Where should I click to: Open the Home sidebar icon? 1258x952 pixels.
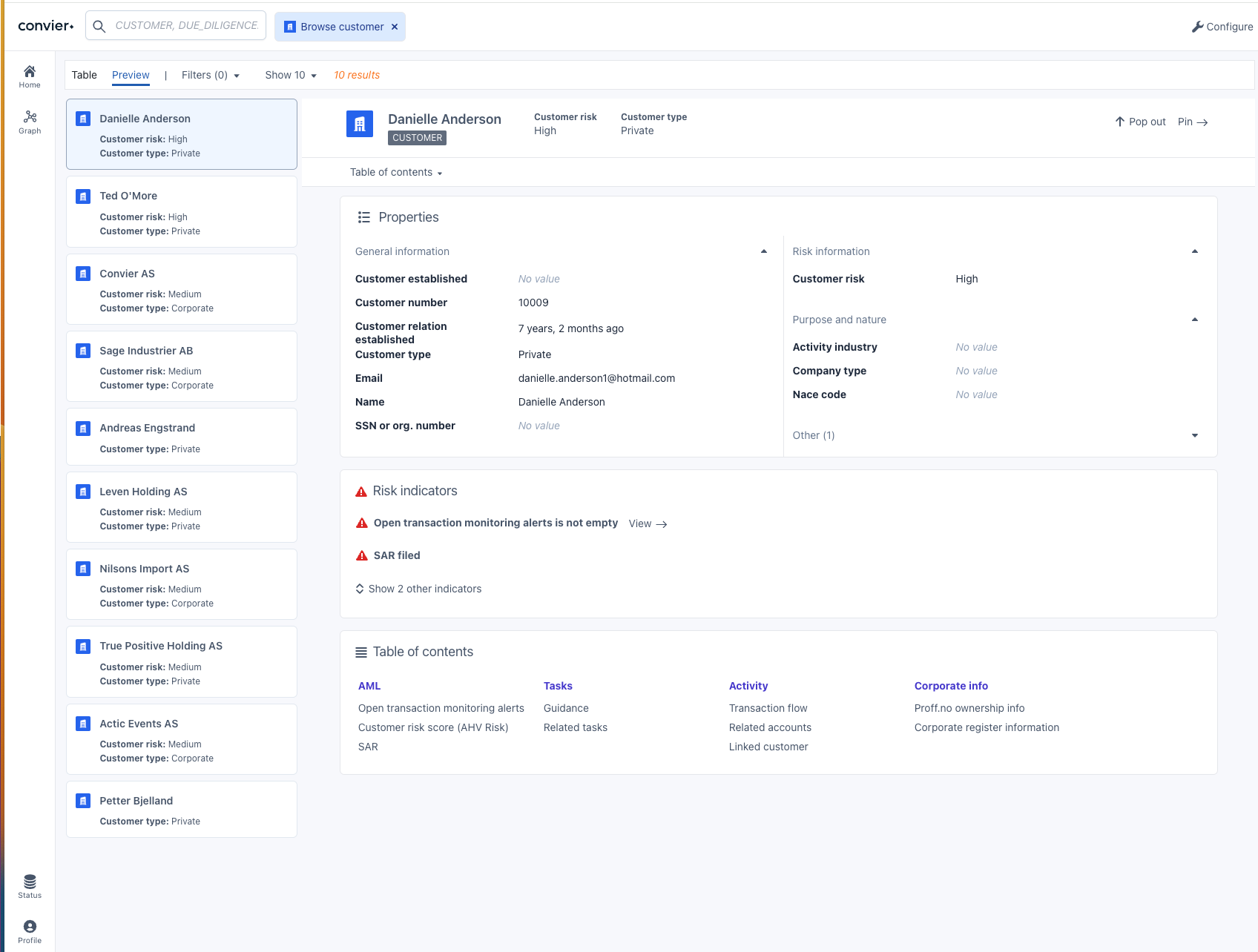coord(30,71)
